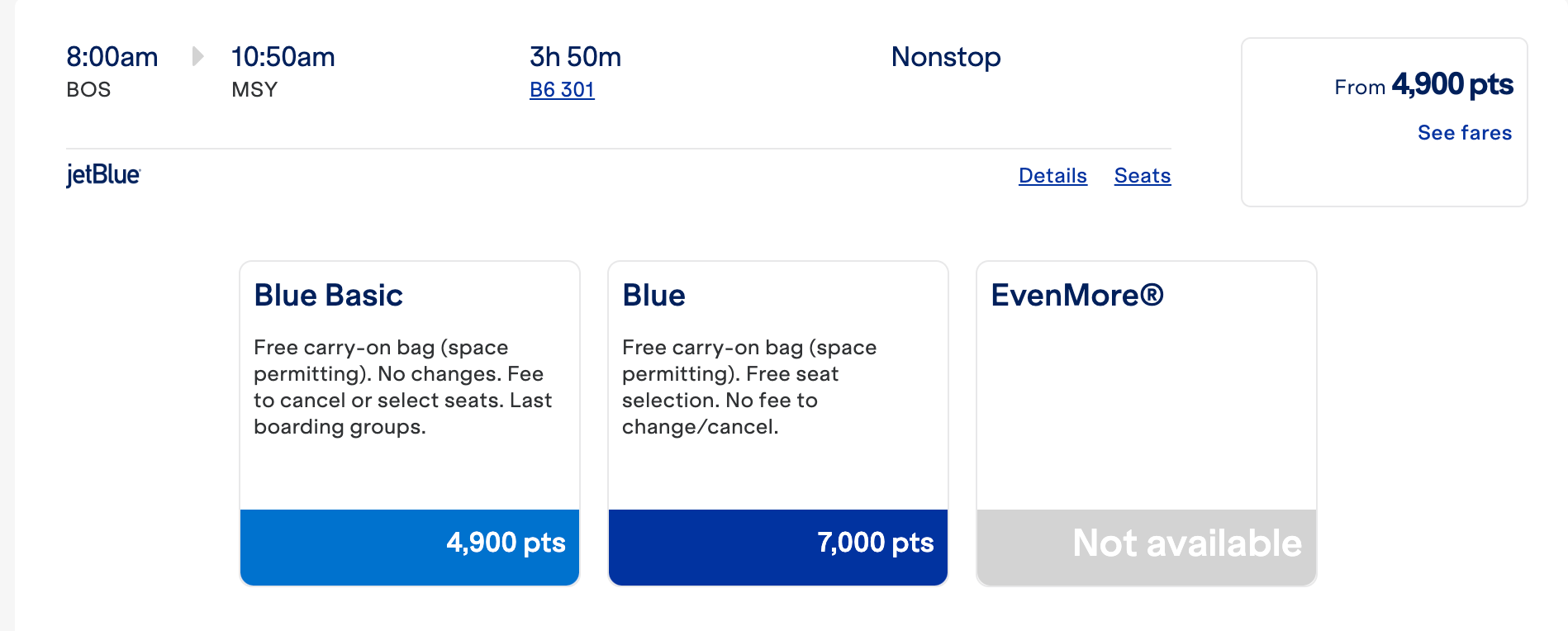This screenshot has width=1568, height=631.
Task: View the Seats link for this flight
Action: pyautogui.click(x=1142, y=175)
